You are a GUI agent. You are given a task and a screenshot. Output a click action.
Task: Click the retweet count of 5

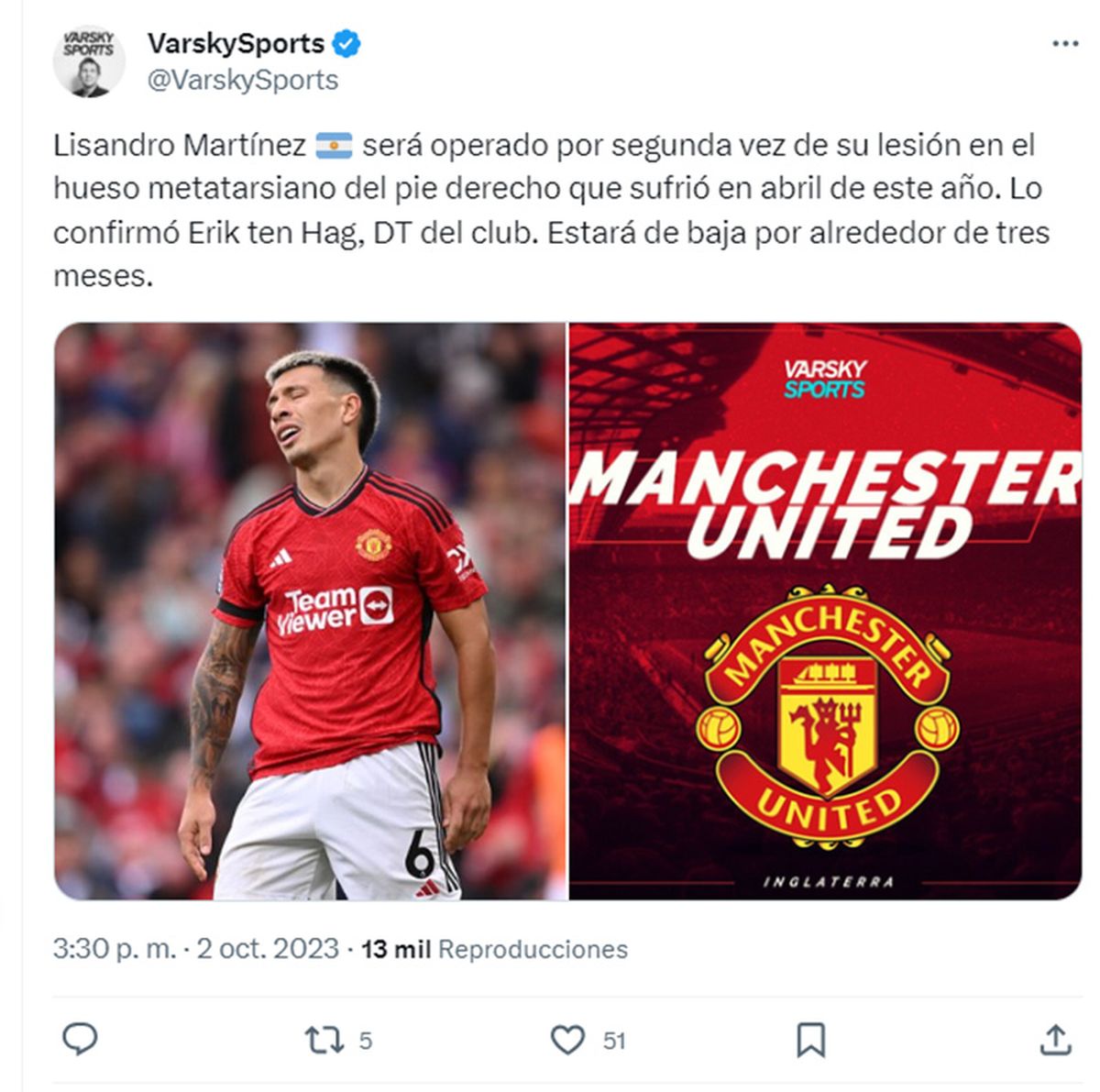tap(366, 1041)
